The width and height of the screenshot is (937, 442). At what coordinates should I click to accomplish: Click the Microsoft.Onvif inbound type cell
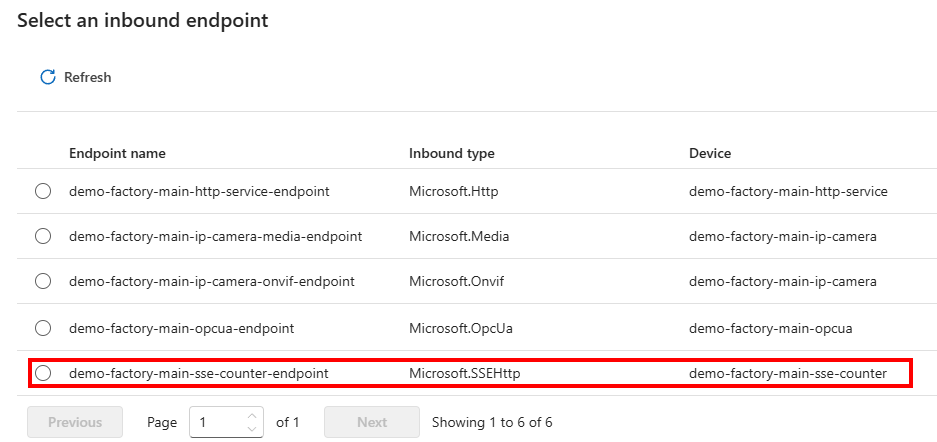[456, 282]
